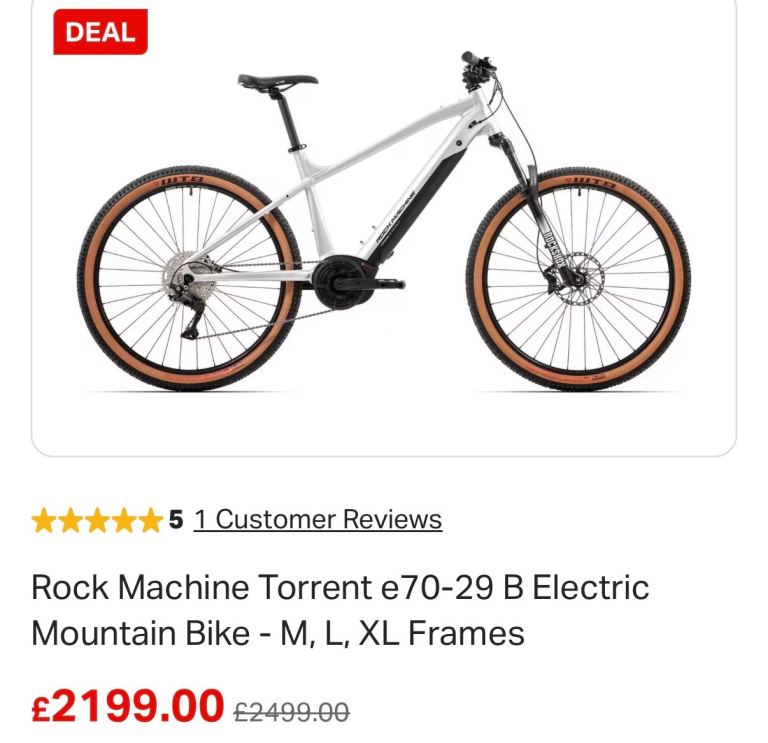Click the red DEAL badge

pos(100,32)
